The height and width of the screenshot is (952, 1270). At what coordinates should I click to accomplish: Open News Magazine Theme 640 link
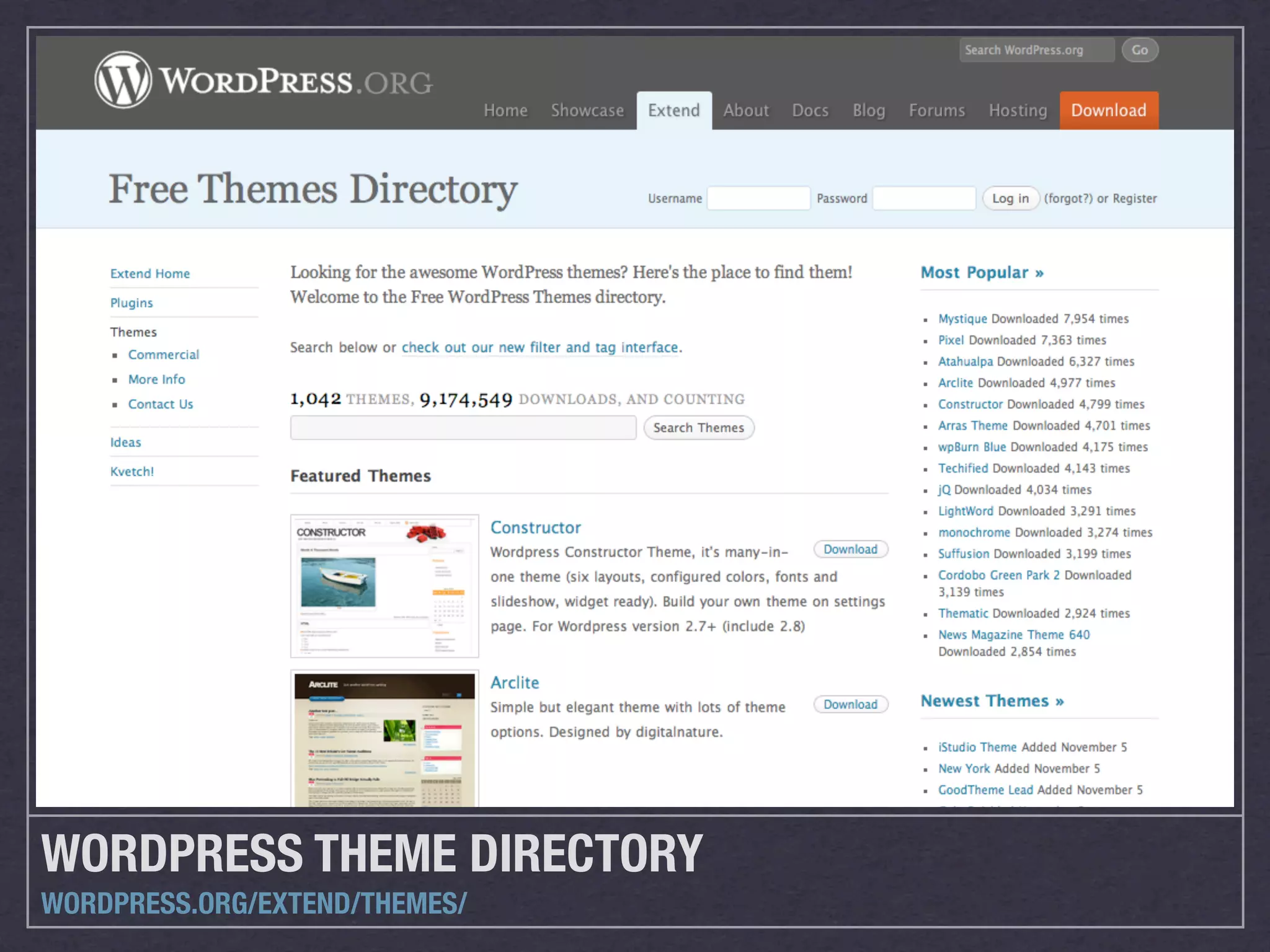click(1014, 635)
